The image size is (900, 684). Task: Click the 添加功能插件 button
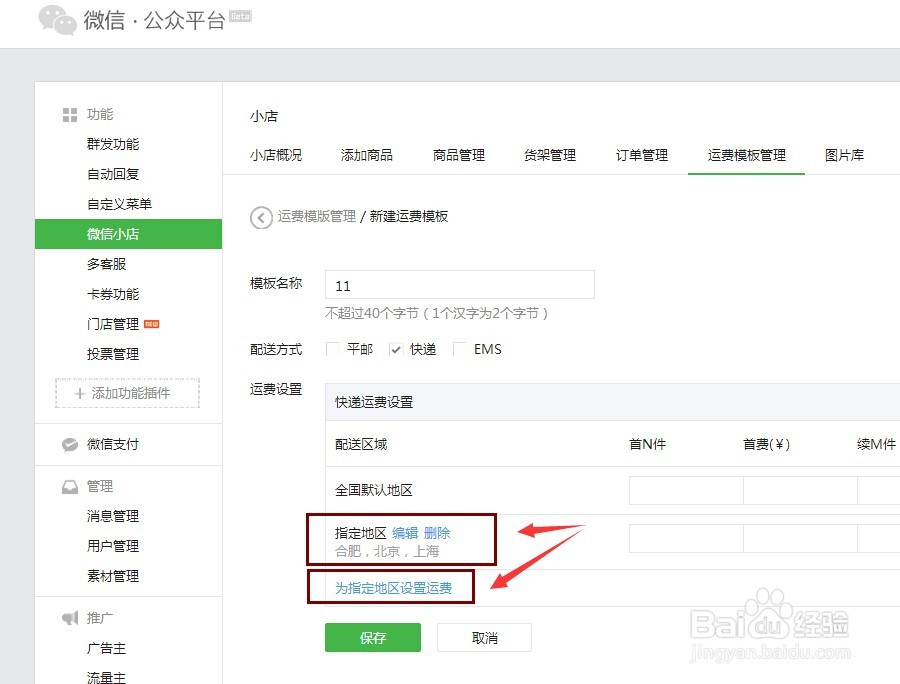pos(127,393)
